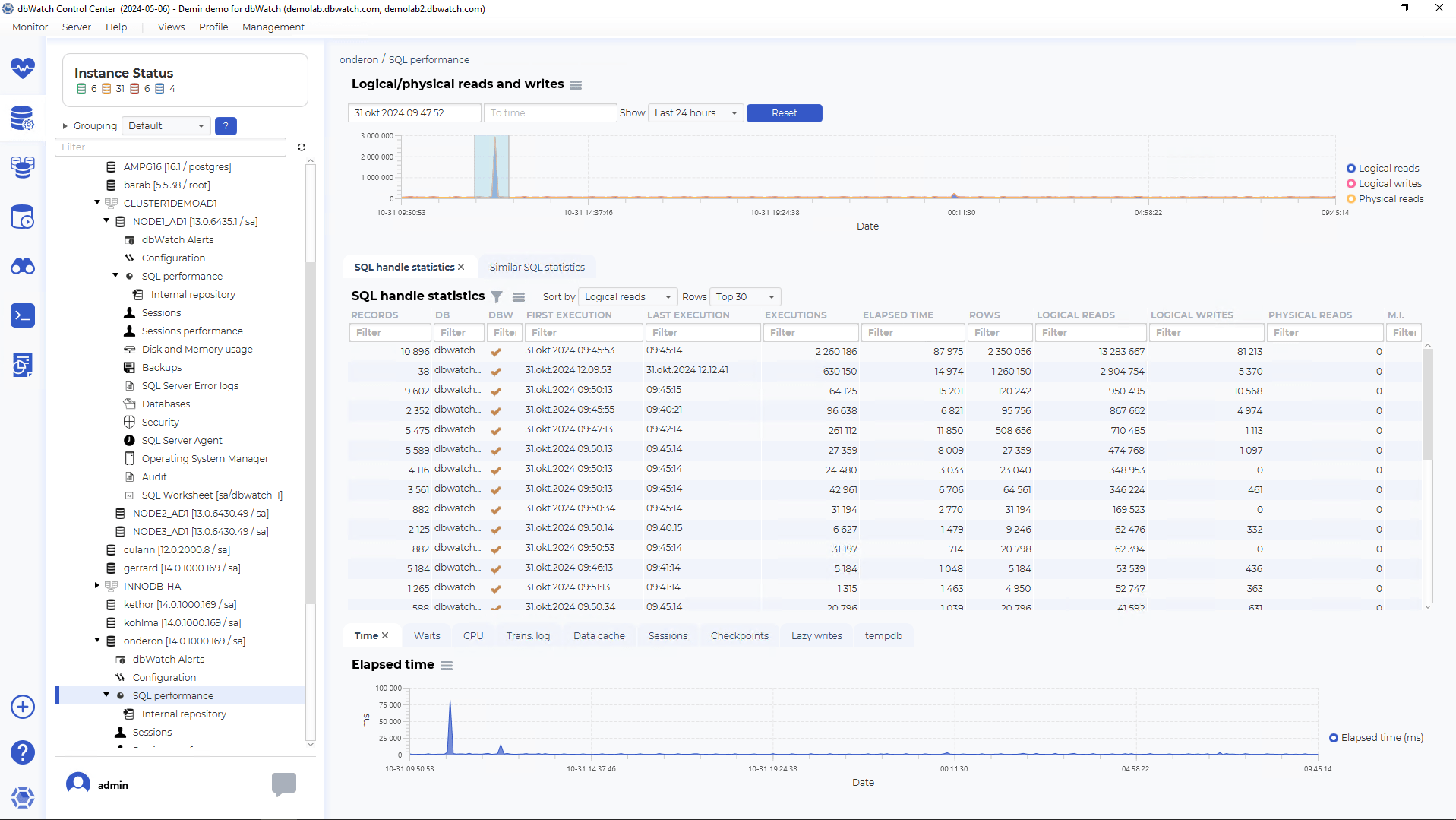
Task: Open scheduled database clock icon in sidebar
Action: (x=23, y=217)
